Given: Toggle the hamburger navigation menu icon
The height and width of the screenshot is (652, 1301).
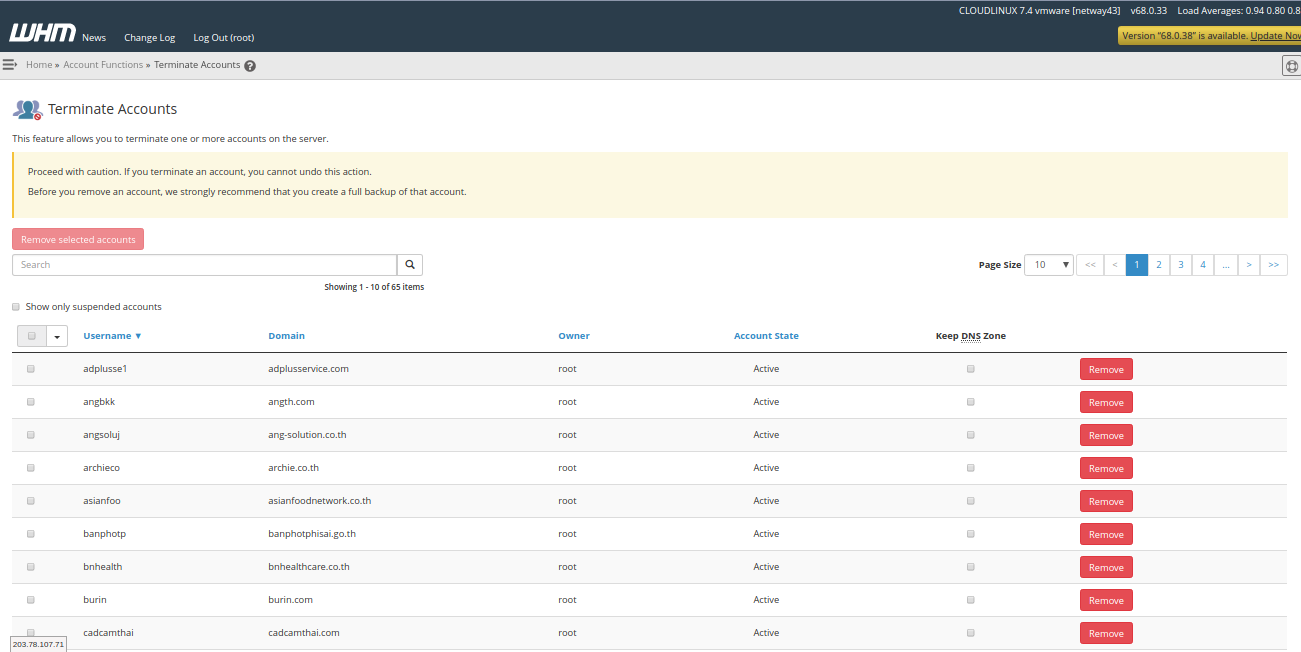Looking at the screenshot, I should pyautogui.click(x=10, y=65).
